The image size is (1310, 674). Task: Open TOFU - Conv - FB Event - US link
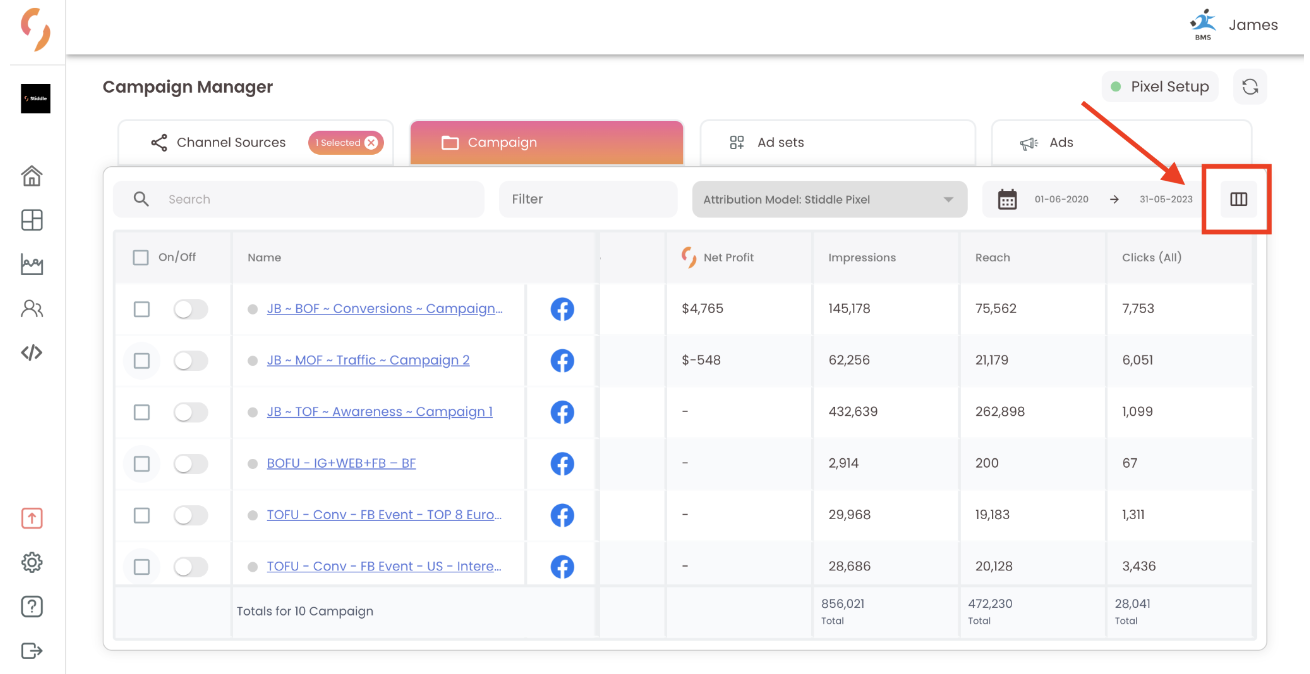coord(384,567)
